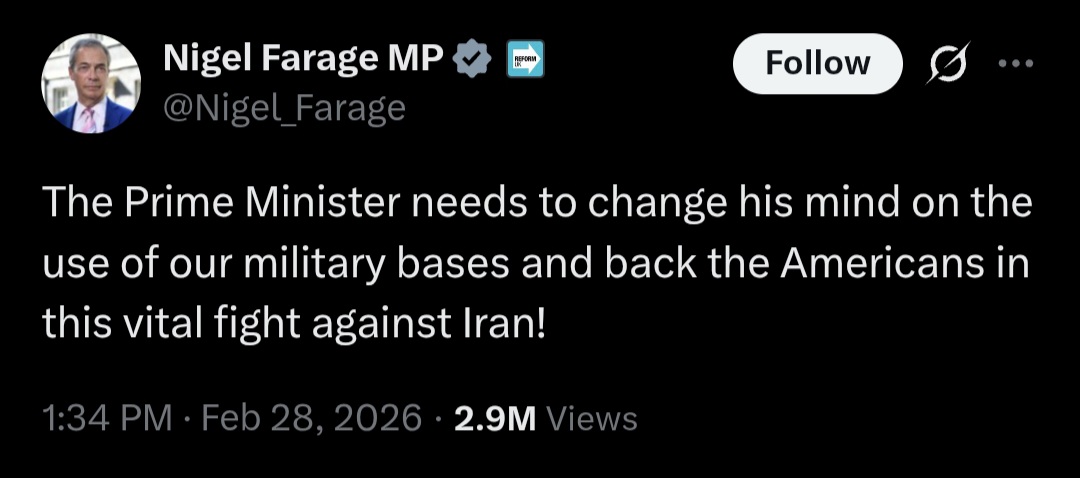Open the three-dot more options menu
Viewport: 1080px width, 478px height.
[x=1015, y=62]
